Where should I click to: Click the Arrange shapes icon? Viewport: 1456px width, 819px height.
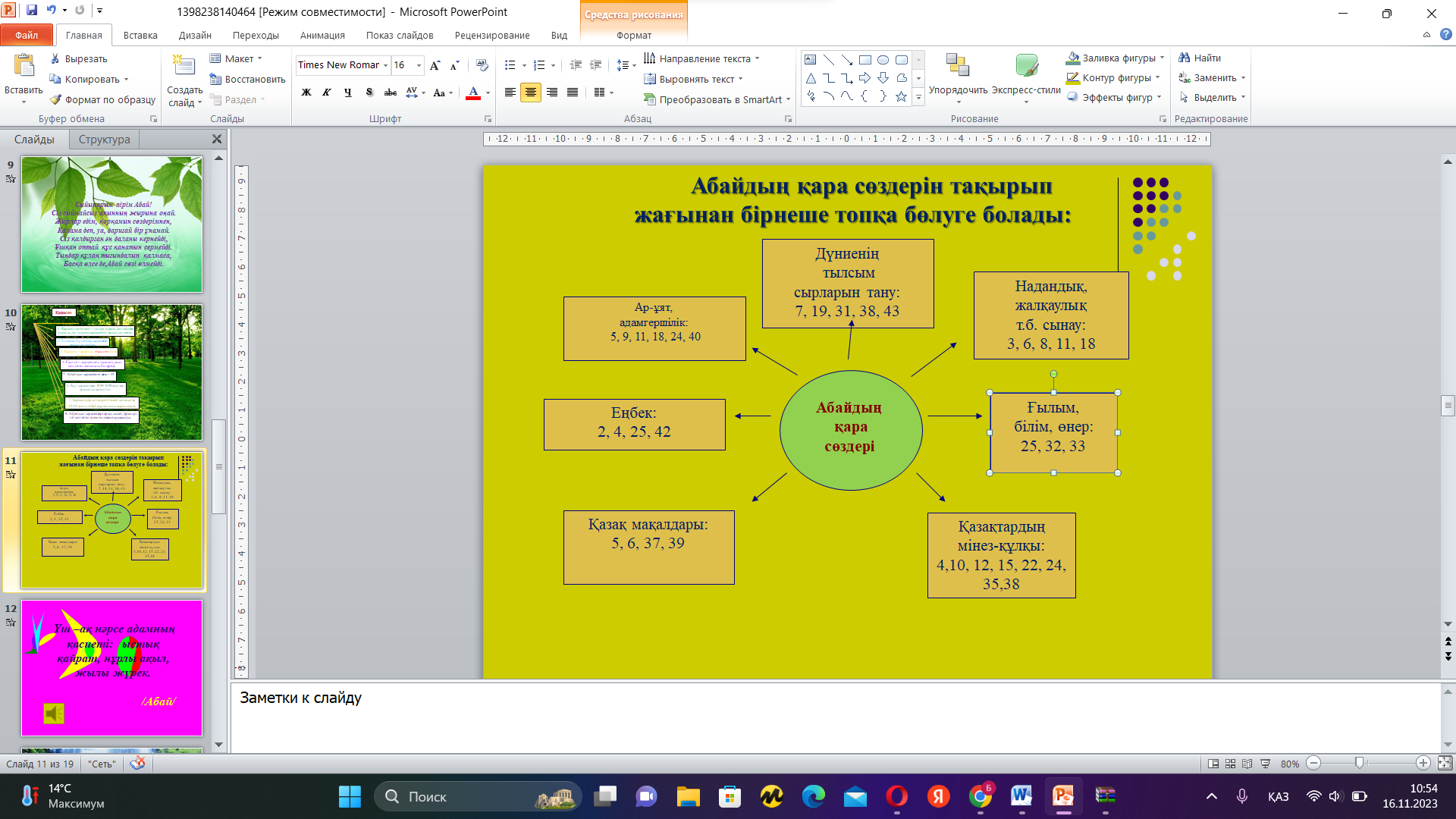tap(957, 67)
